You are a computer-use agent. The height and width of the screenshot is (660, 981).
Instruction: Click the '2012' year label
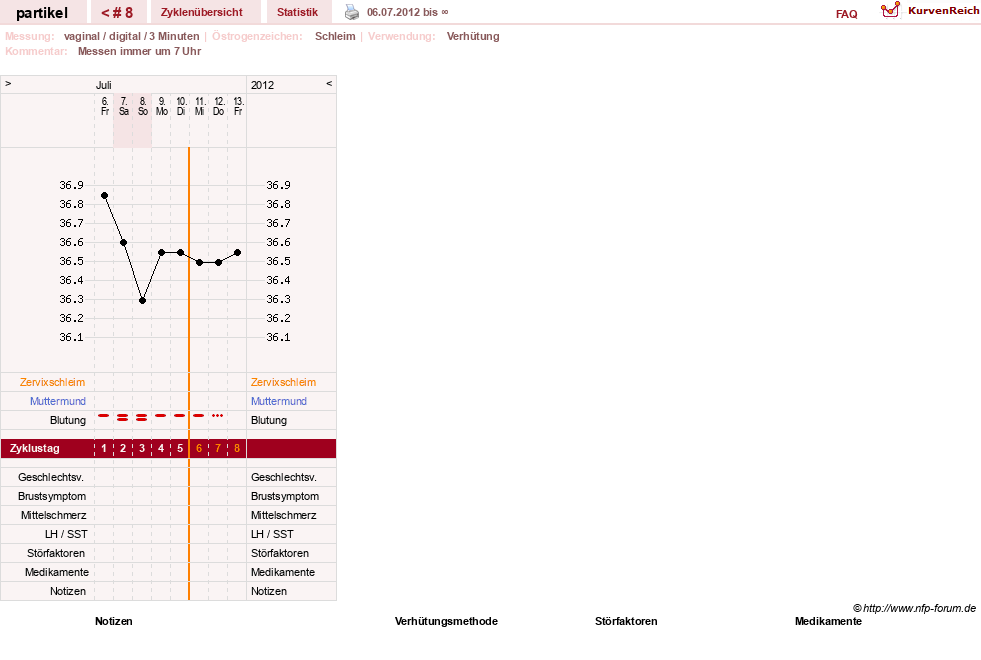pyautogui.click(x=263, y=85)
